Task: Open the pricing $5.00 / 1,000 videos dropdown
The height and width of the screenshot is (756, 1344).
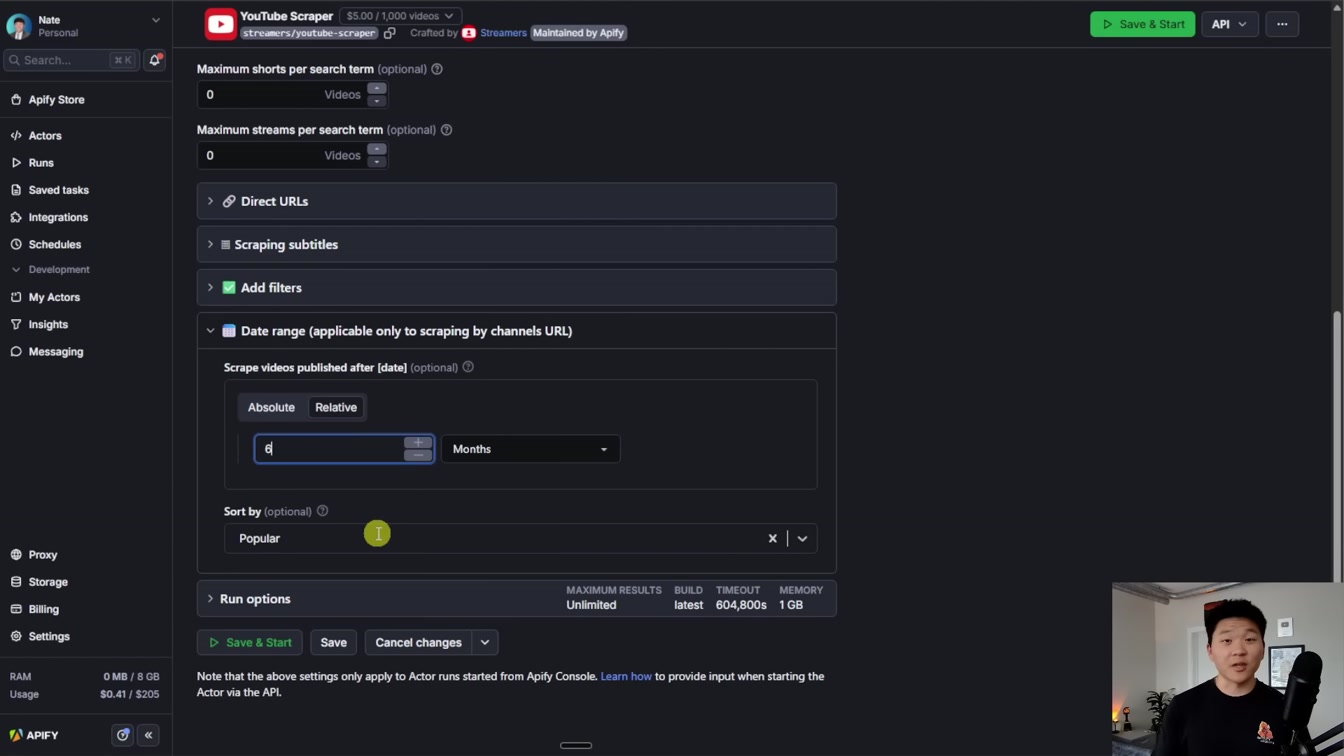Action: [x=399, y=16]
